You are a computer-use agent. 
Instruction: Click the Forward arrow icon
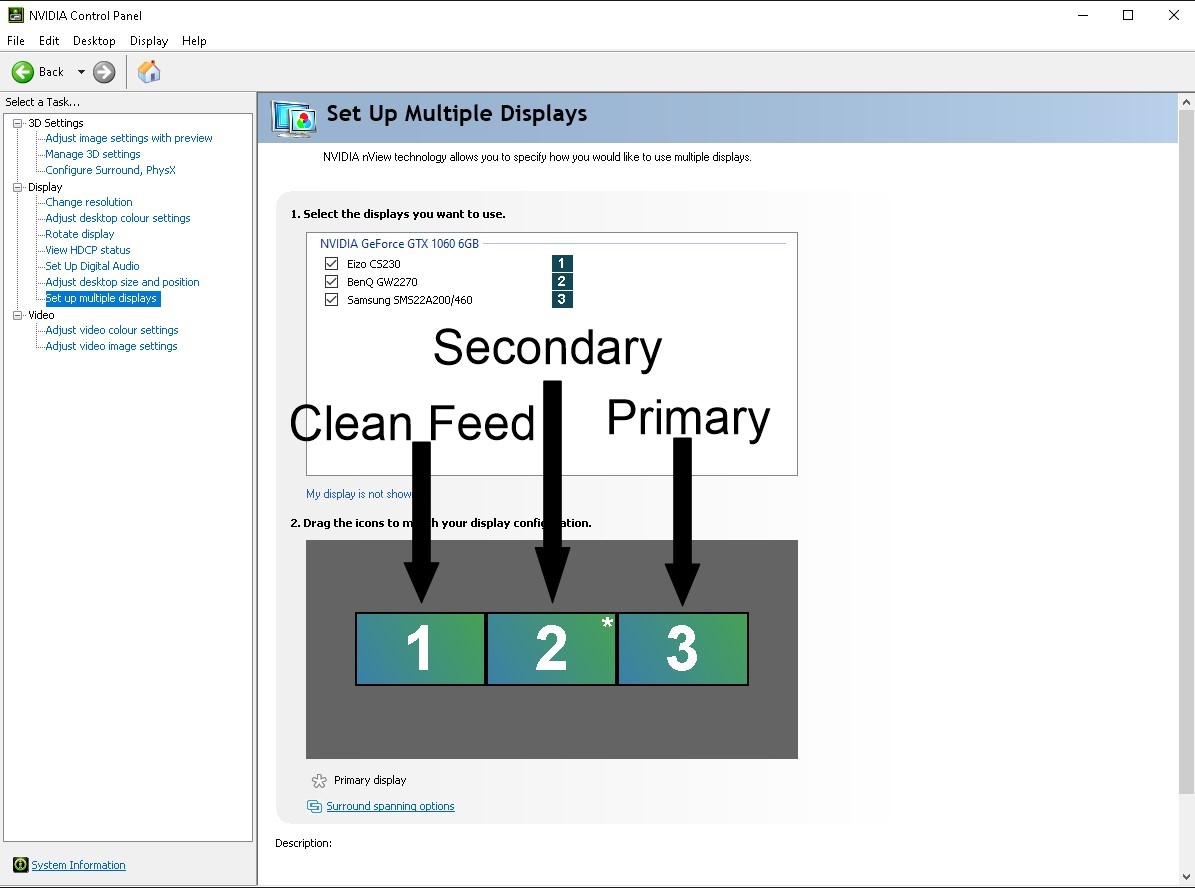(104, 72)
